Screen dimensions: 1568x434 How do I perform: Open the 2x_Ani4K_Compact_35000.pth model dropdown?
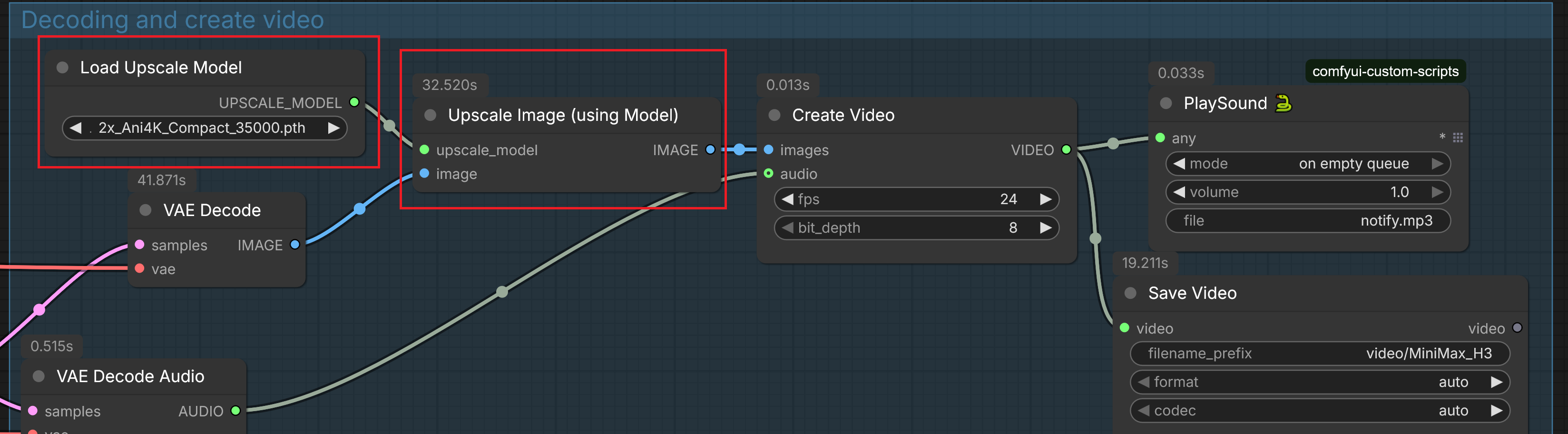pyautogui.click(x=205, y=128)
